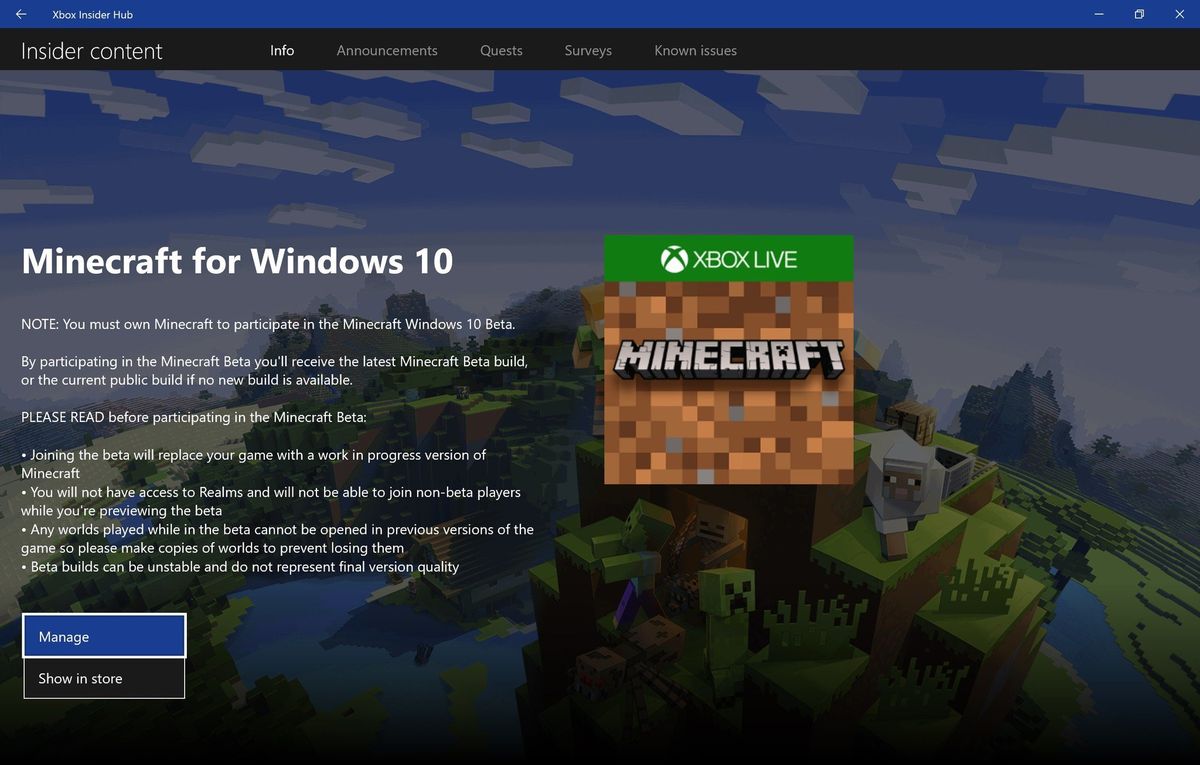Click the Insider content heading

(x=91, y=50)
